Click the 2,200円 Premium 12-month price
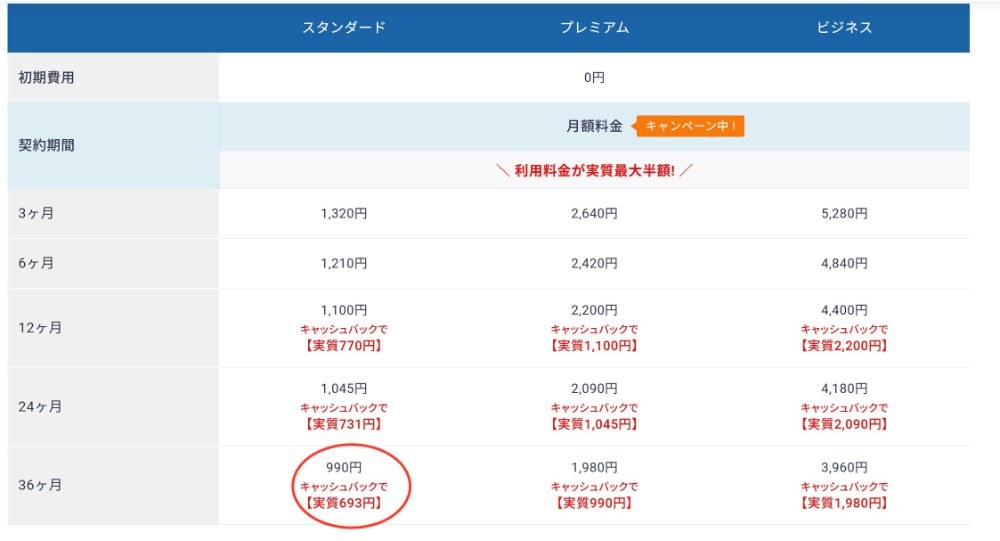This screenshot has width=1000, height=541. (594, 310)
